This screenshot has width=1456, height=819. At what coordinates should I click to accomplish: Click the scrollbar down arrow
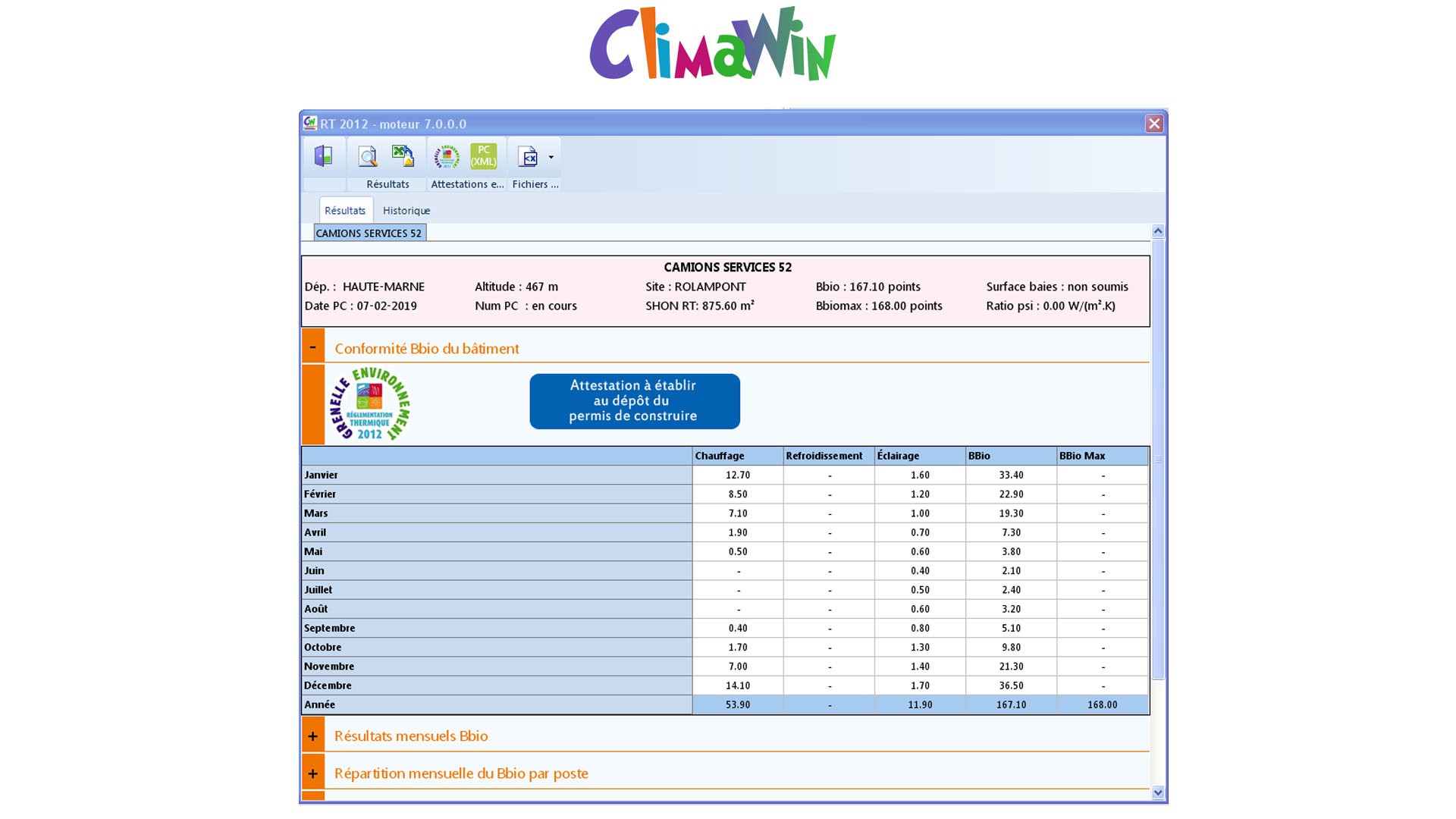point(1158,792)
